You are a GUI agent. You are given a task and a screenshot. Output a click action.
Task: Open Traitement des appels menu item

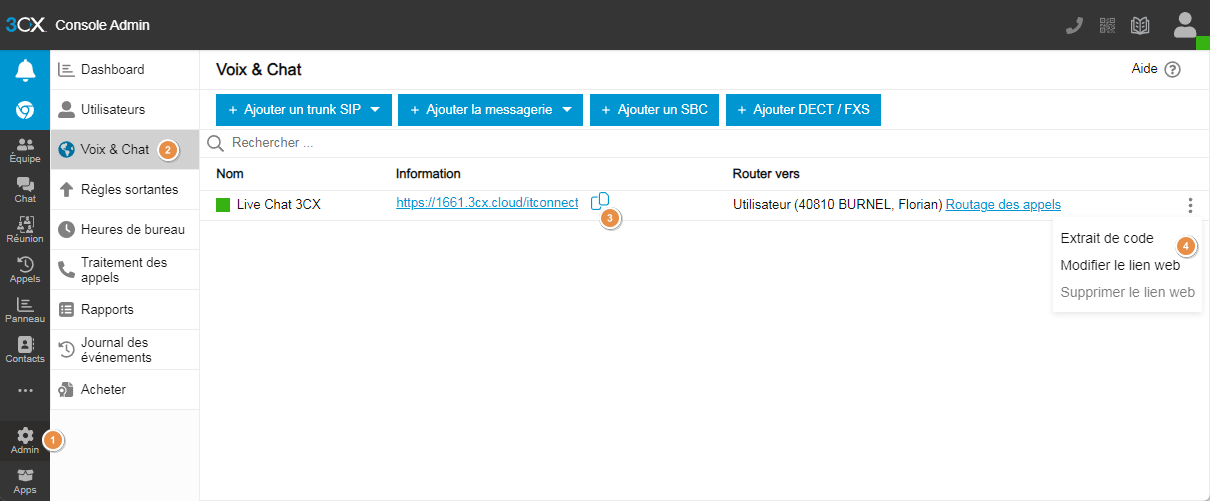tap(125, 269)
